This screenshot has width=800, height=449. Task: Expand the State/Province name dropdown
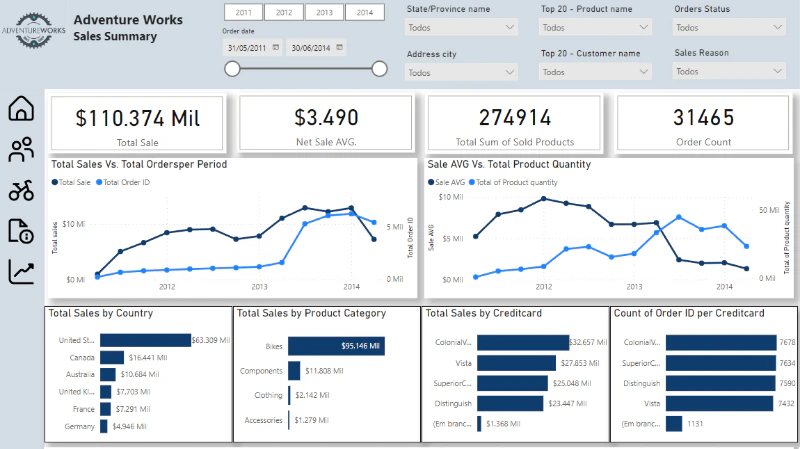pos(461,28)
